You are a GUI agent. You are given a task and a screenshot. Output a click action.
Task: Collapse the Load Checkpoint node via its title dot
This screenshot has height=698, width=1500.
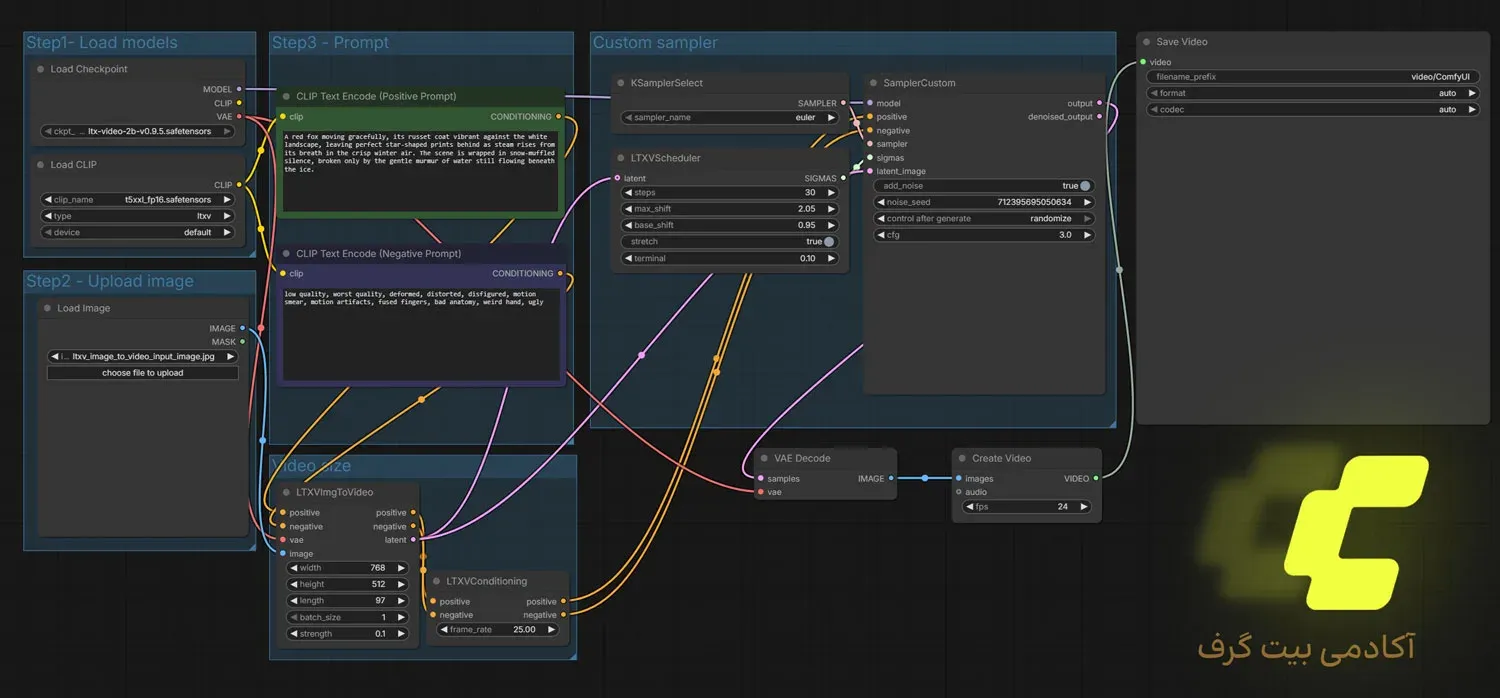coord(41,70)
